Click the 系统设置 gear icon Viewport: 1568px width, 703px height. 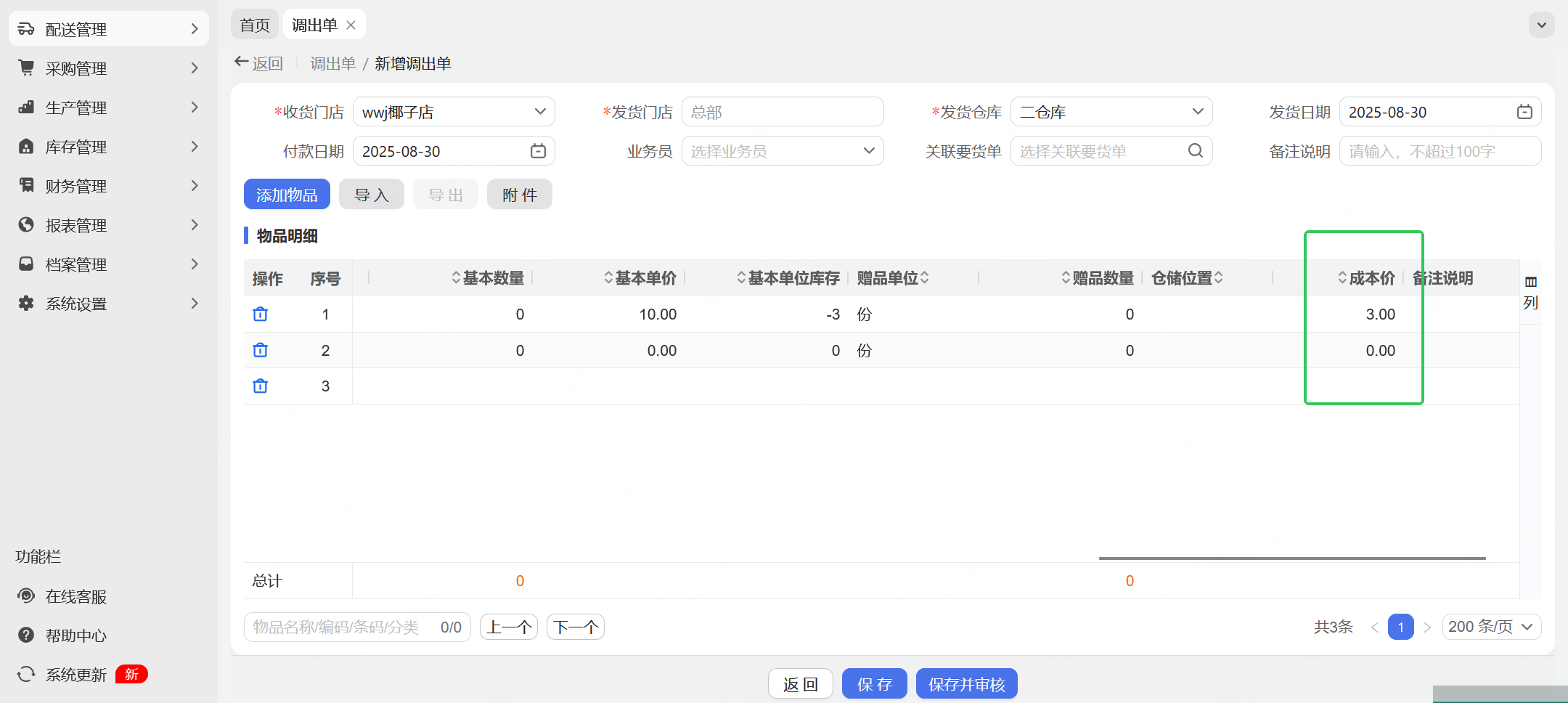[x=26, y=304]
